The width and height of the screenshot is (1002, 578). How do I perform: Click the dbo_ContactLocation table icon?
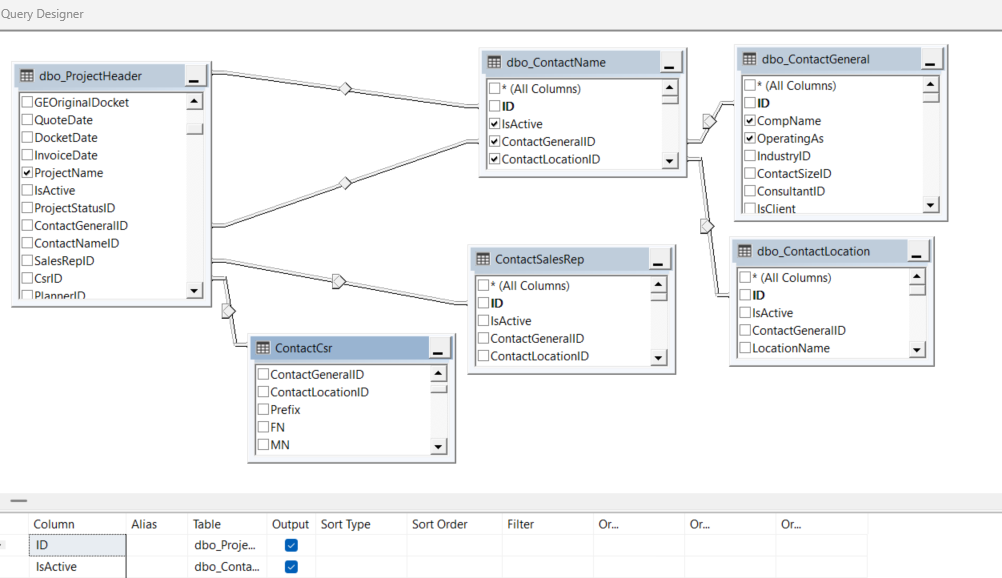click(745, 251)
